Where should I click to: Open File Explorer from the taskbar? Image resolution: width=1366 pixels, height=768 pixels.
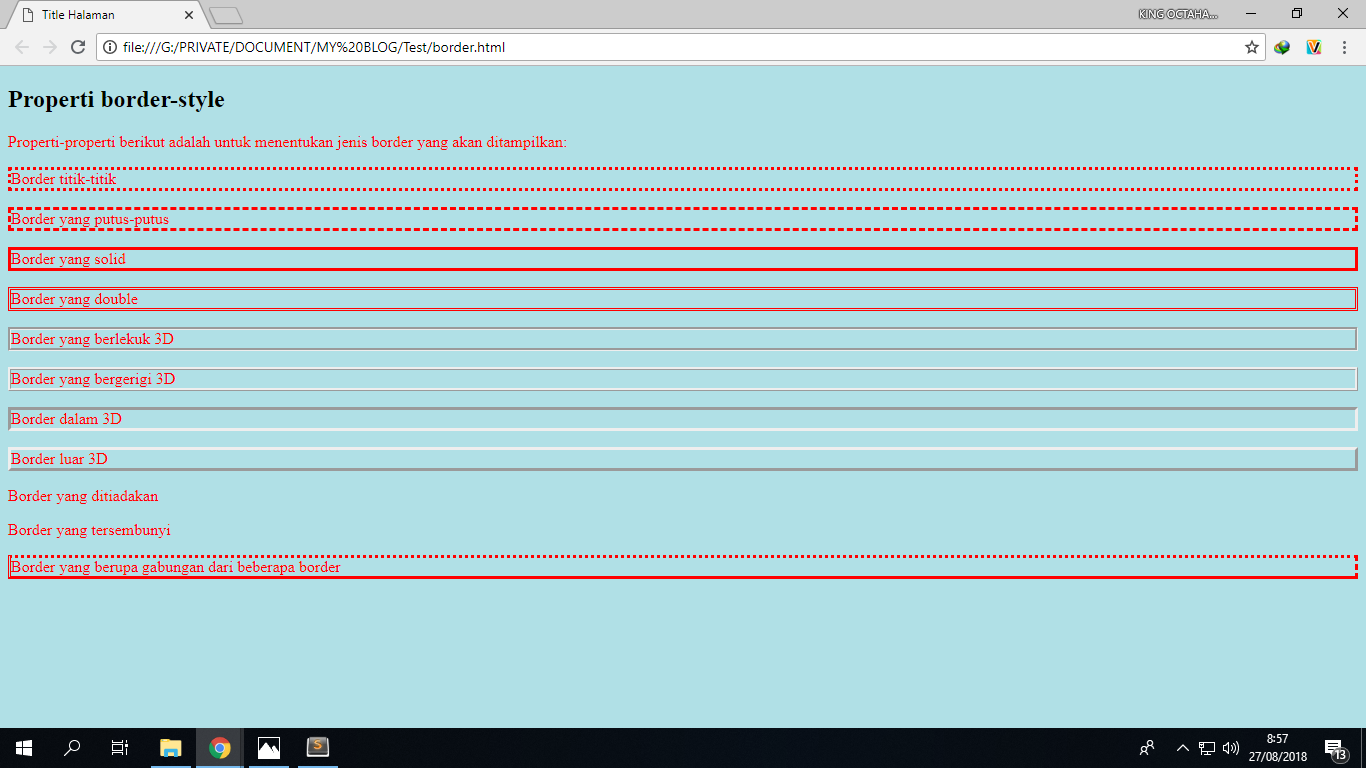coord(170,747)
